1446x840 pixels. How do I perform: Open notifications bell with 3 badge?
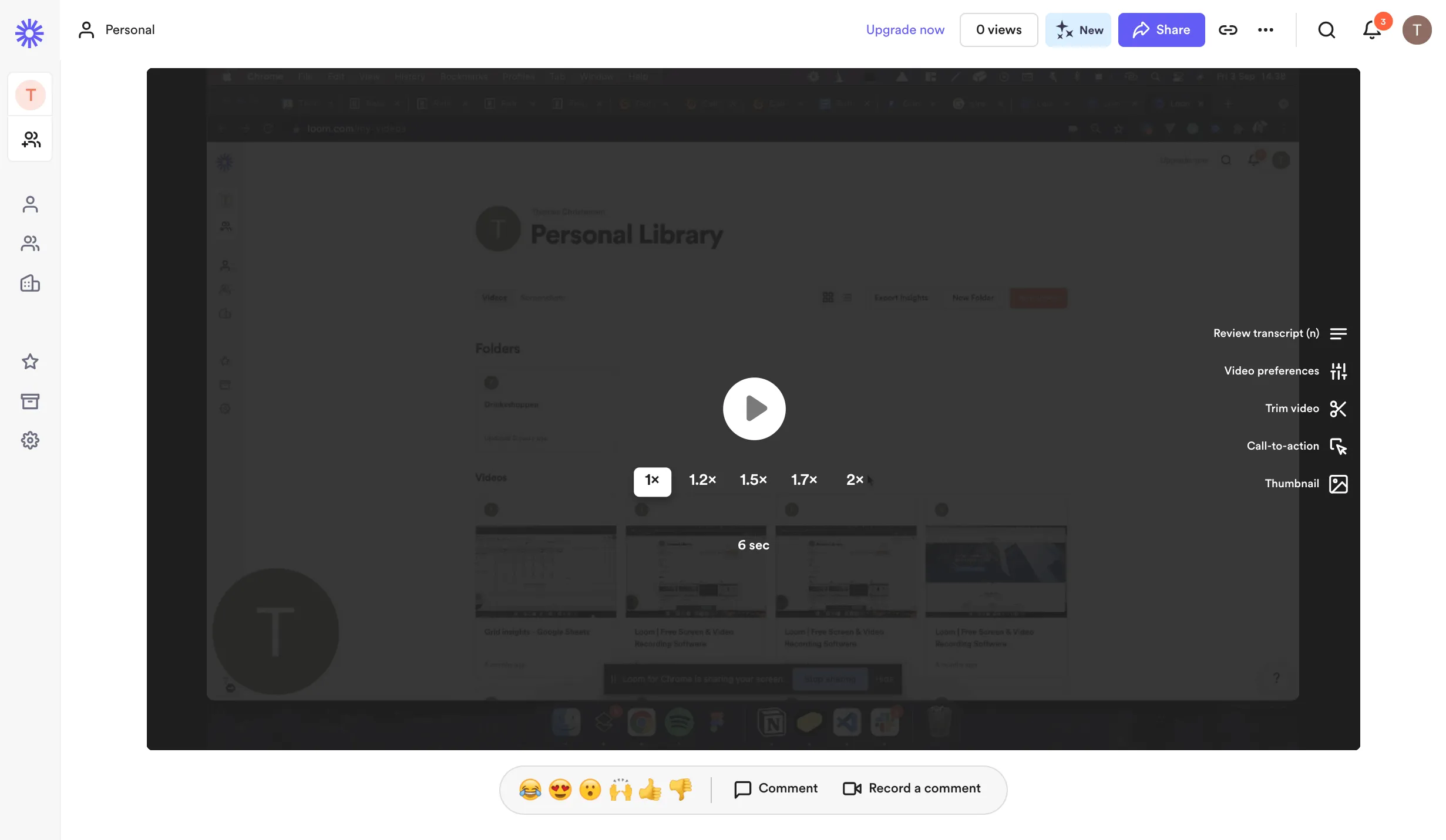click(x=1373, y=29)
